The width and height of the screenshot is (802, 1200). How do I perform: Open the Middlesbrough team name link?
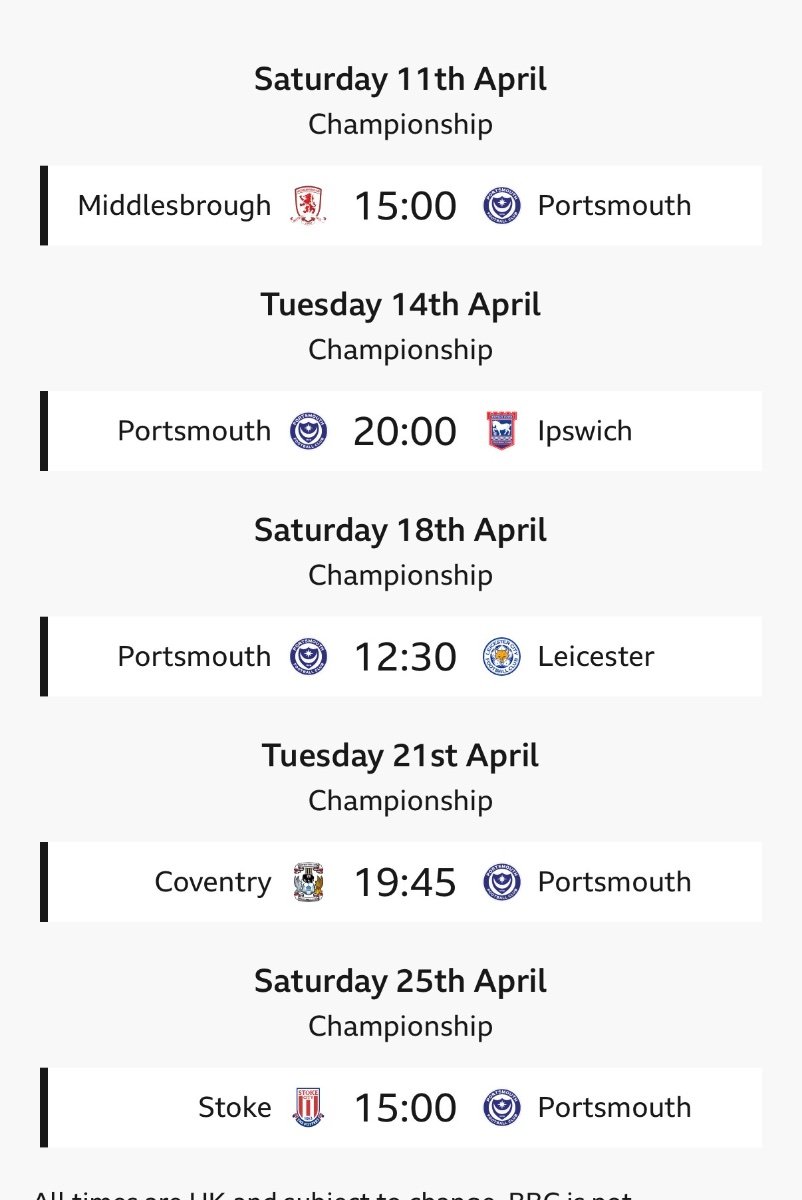point(174,206)
